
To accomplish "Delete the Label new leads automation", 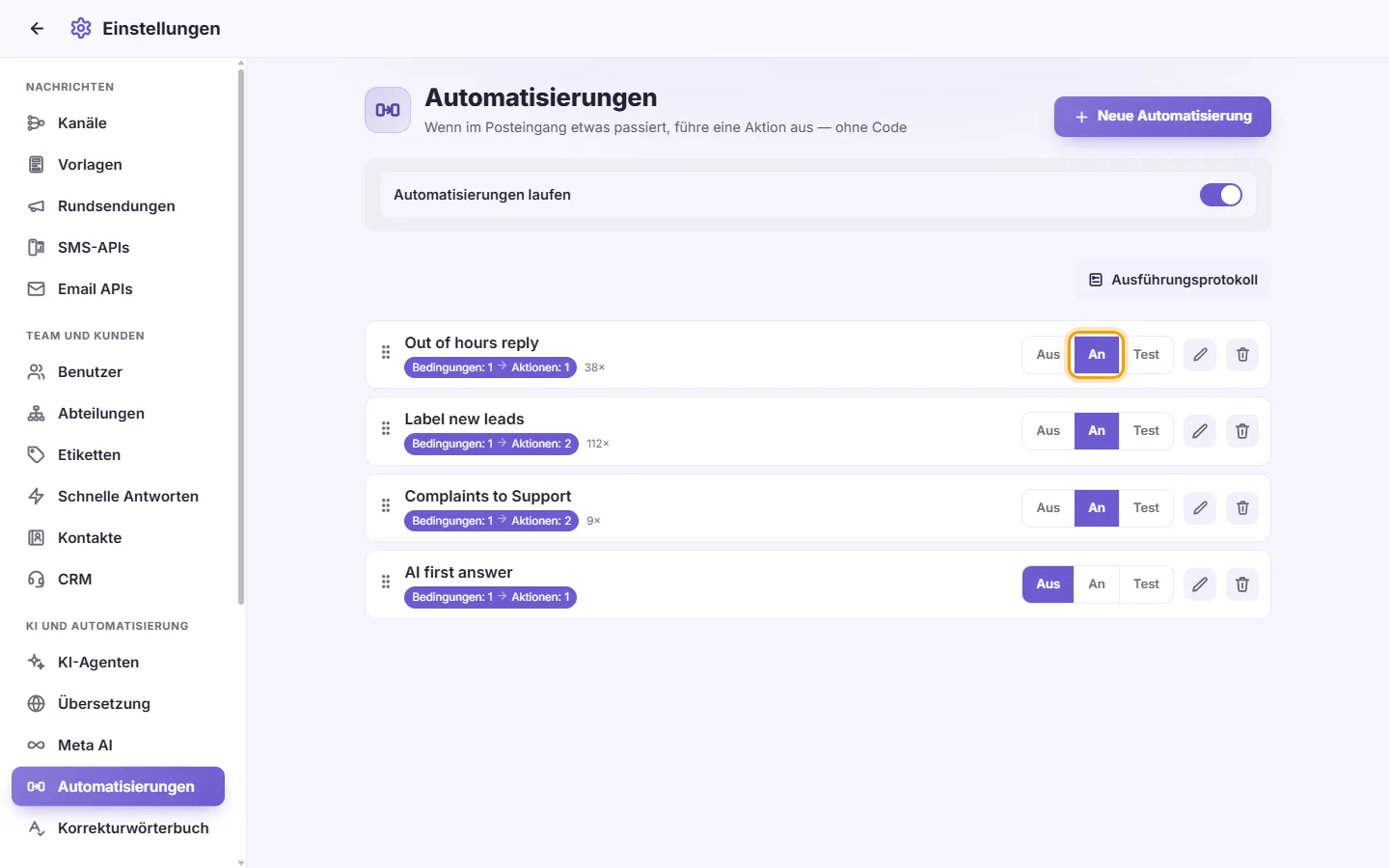I will point(1242,431).
